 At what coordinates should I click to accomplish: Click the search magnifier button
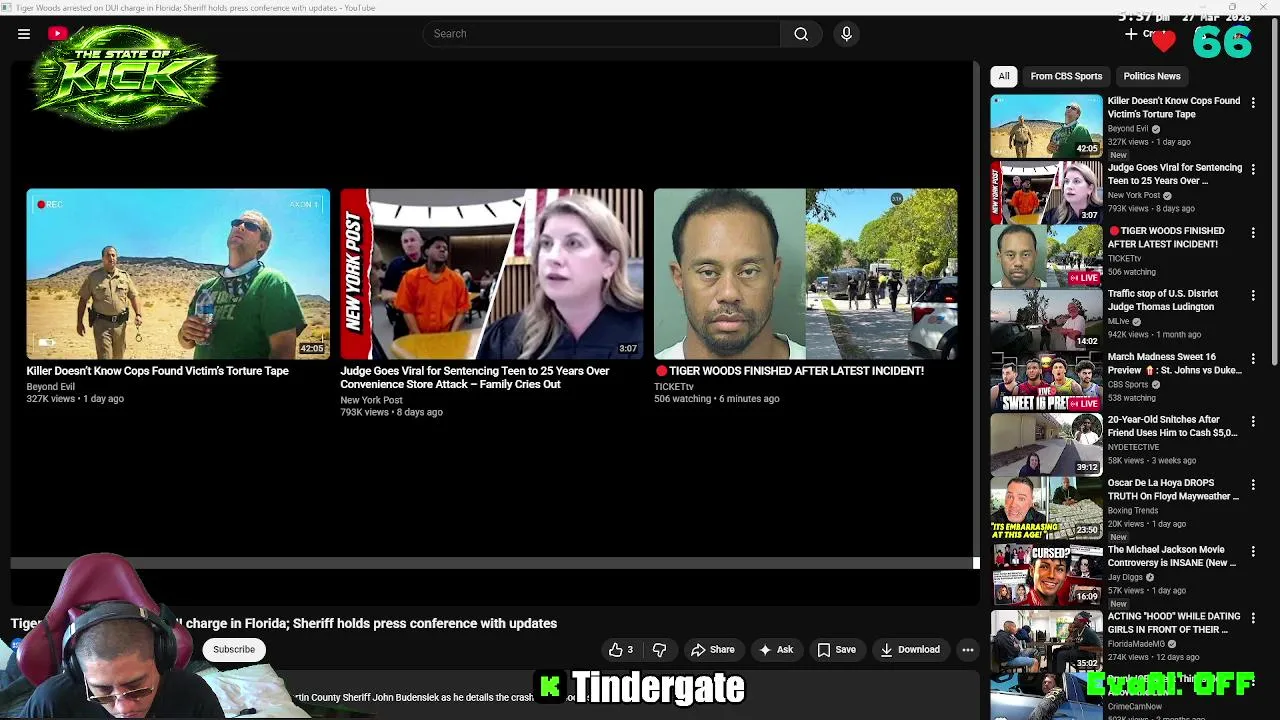tap(801, 34)
